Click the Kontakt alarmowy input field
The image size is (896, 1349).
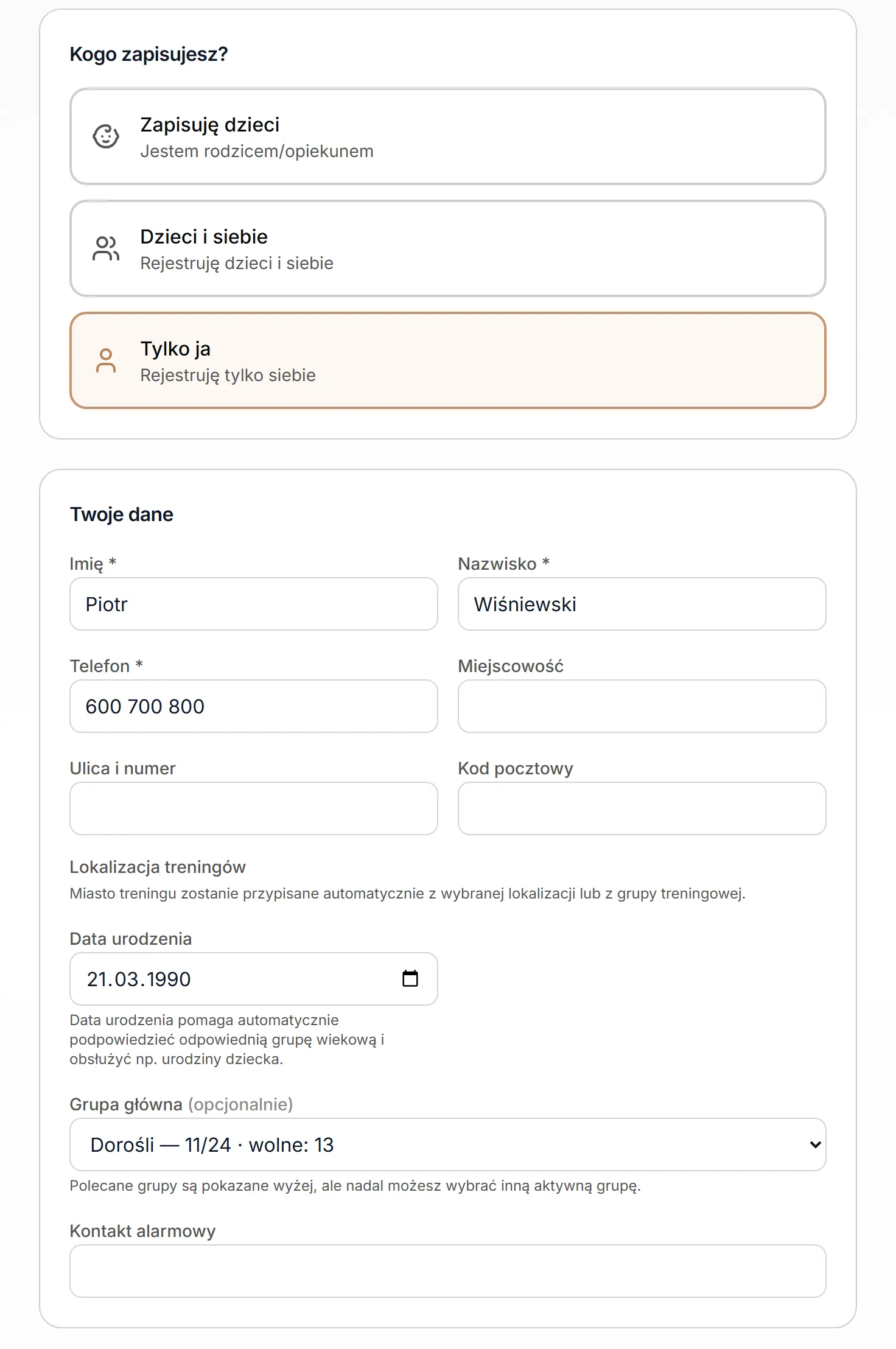click(x=448, y=1271)
